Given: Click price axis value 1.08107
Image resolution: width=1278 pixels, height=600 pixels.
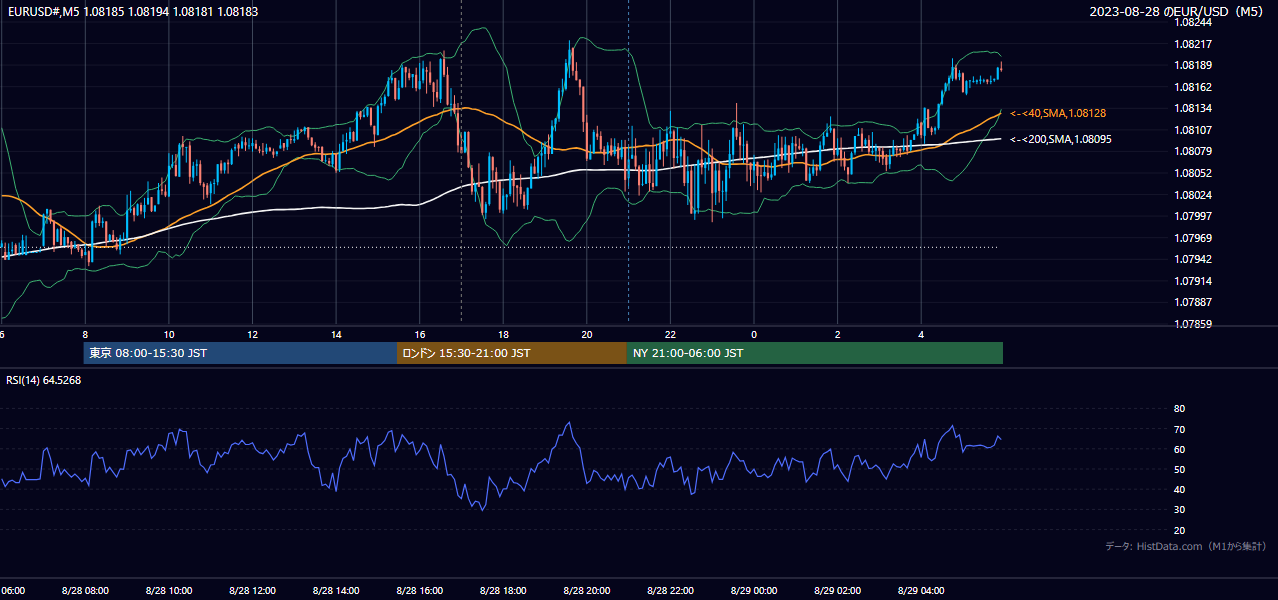Looking at the screenshot, I should click(1194, 130).
